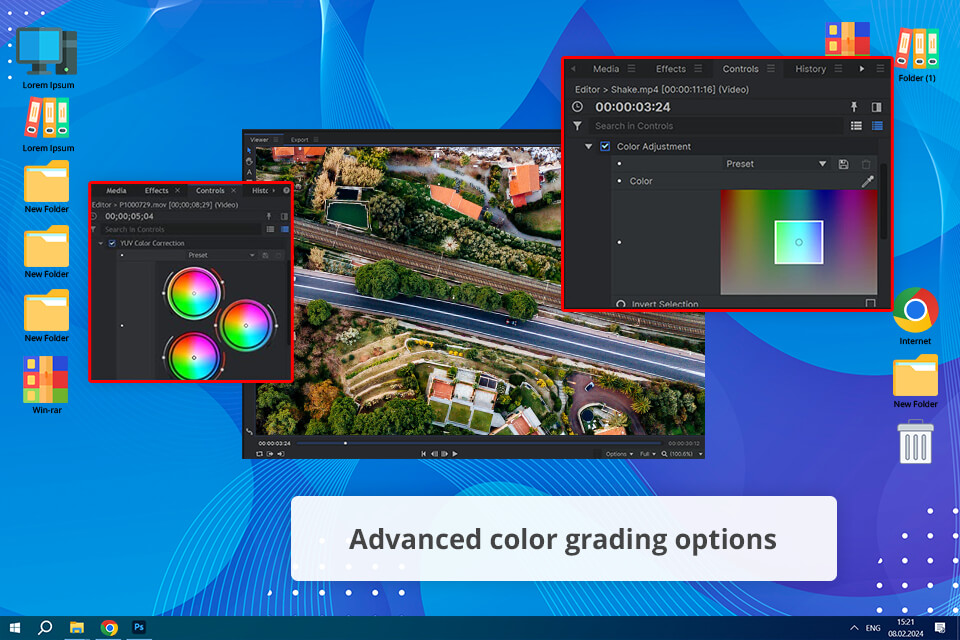Open taskbar search magnifier

click(45, 628)
